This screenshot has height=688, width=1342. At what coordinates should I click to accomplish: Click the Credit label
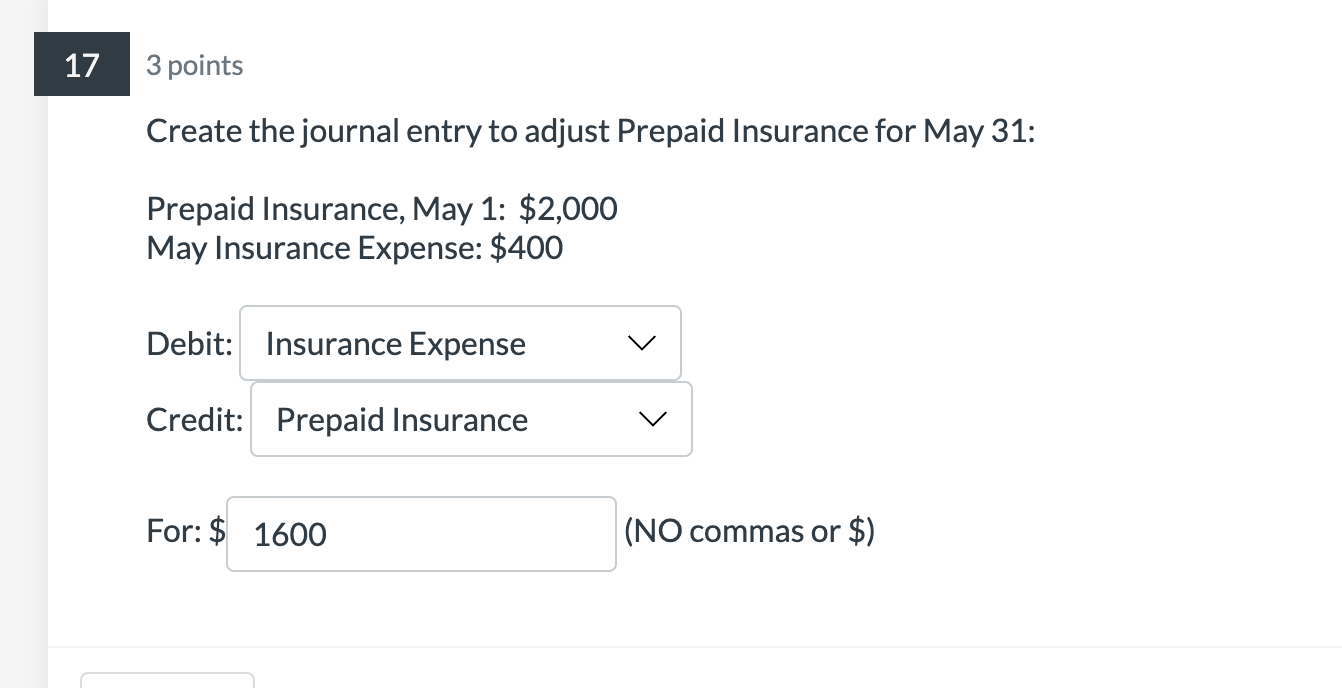pyautogui.click(x=193, y=419)
